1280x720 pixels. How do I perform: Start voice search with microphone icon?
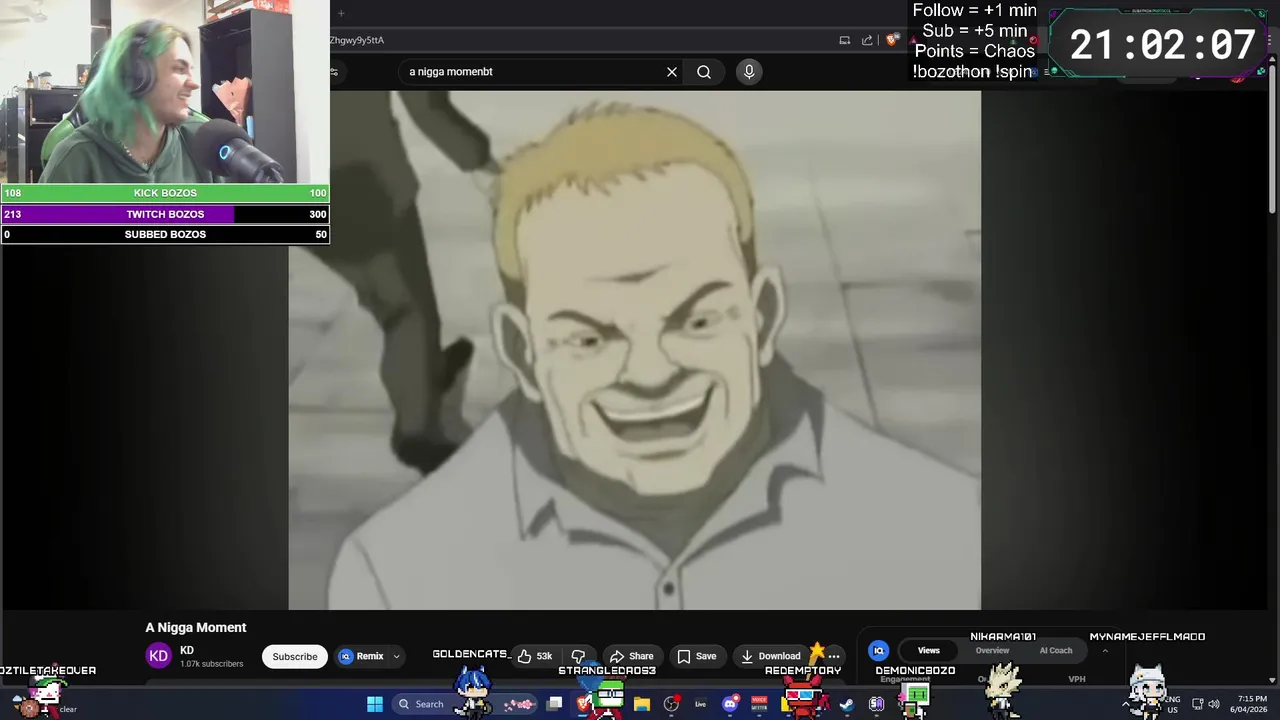click(749, 72)
